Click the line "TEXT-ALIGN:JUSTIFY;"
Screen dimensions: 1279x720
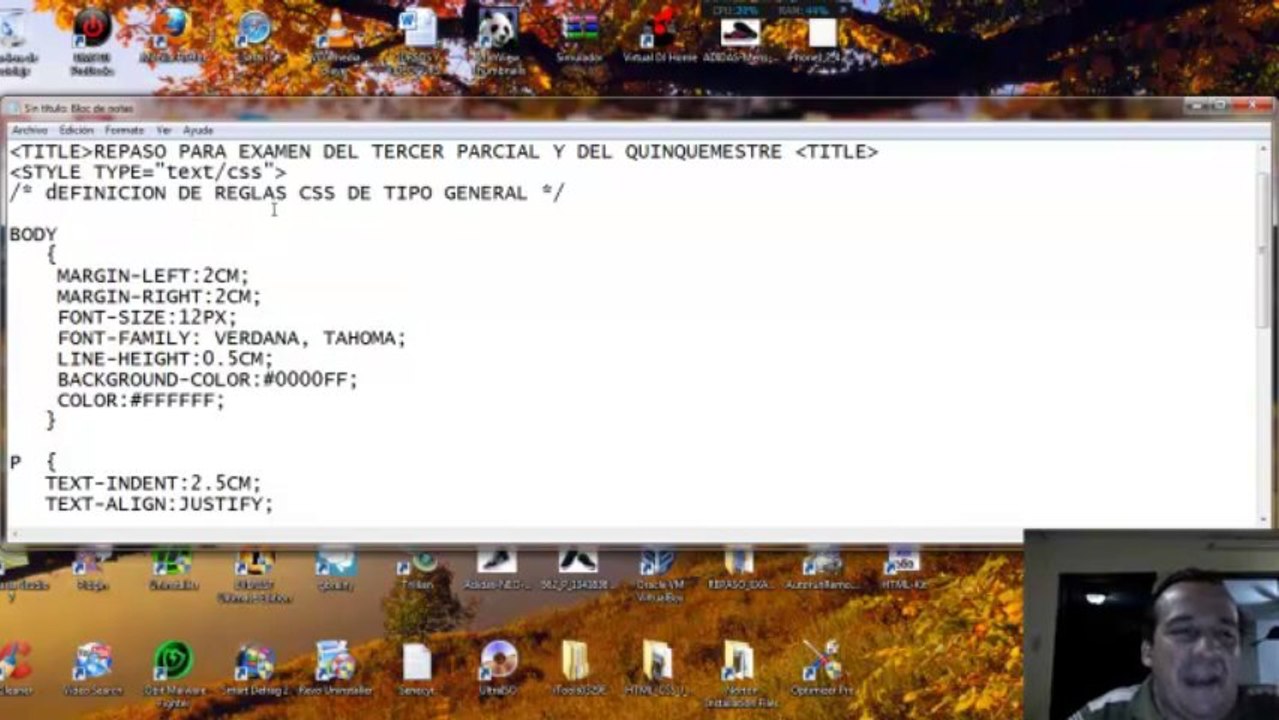(158, 504)
